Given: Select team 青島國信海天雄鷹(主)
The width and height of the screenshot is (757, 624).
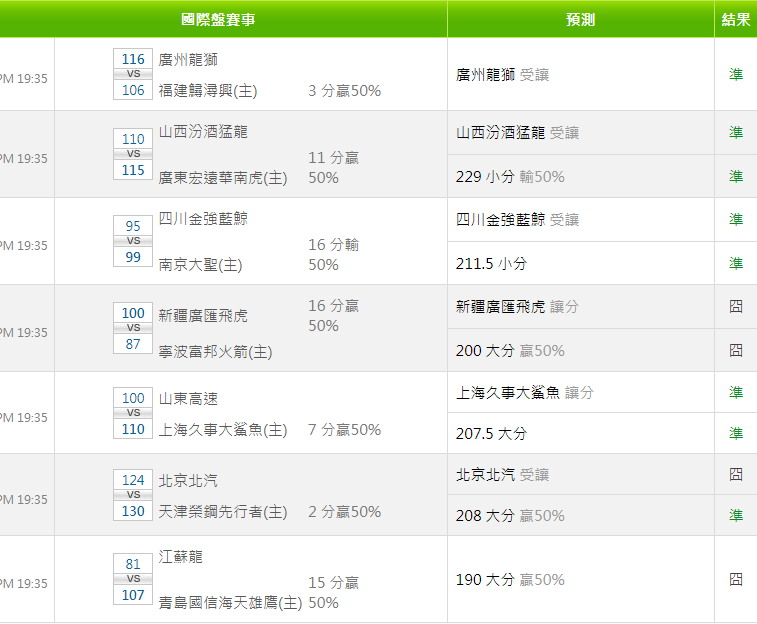Looking at the screenshot, I should [231, 602].
